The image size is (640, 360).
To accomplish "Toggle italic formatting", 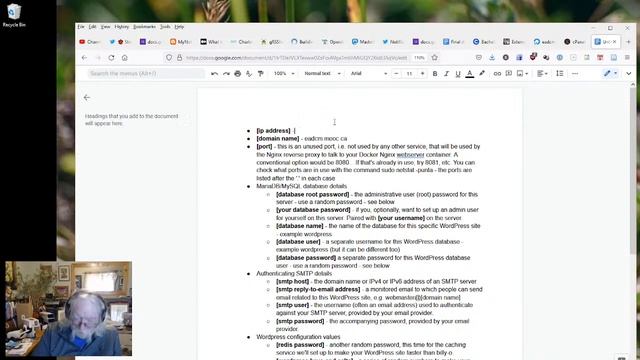I will pyautogui.click(x=446, y=73).
